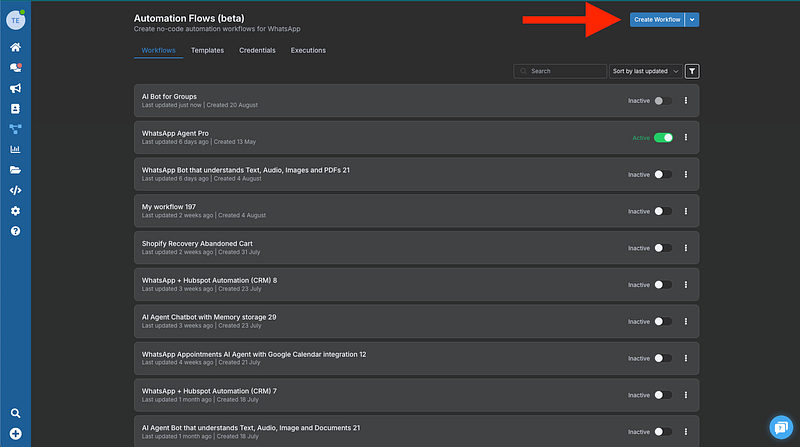Expand the Sort by last updated dropdown

645,71
